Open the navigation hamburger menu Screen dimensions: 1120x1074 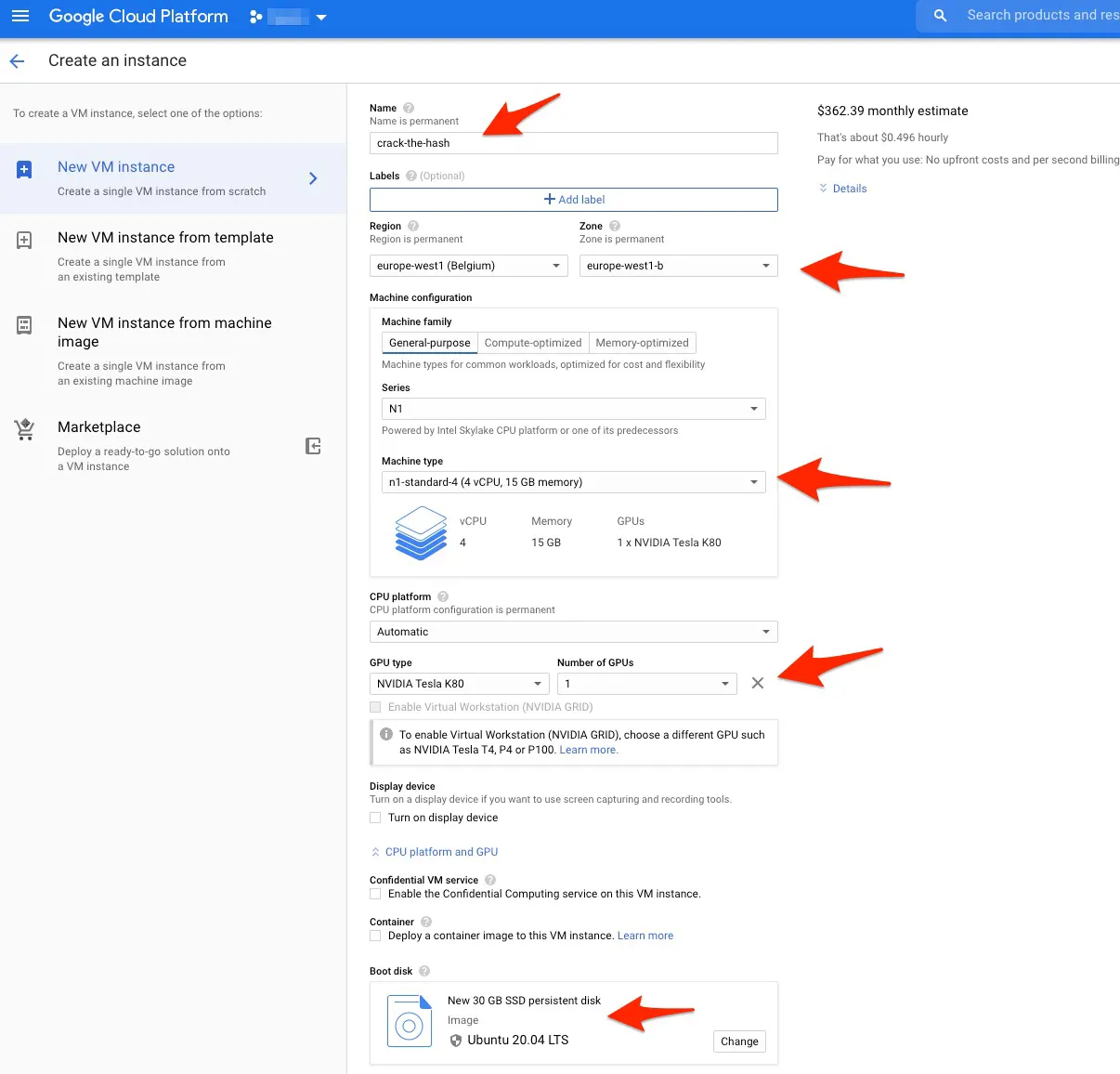(20, 16)
